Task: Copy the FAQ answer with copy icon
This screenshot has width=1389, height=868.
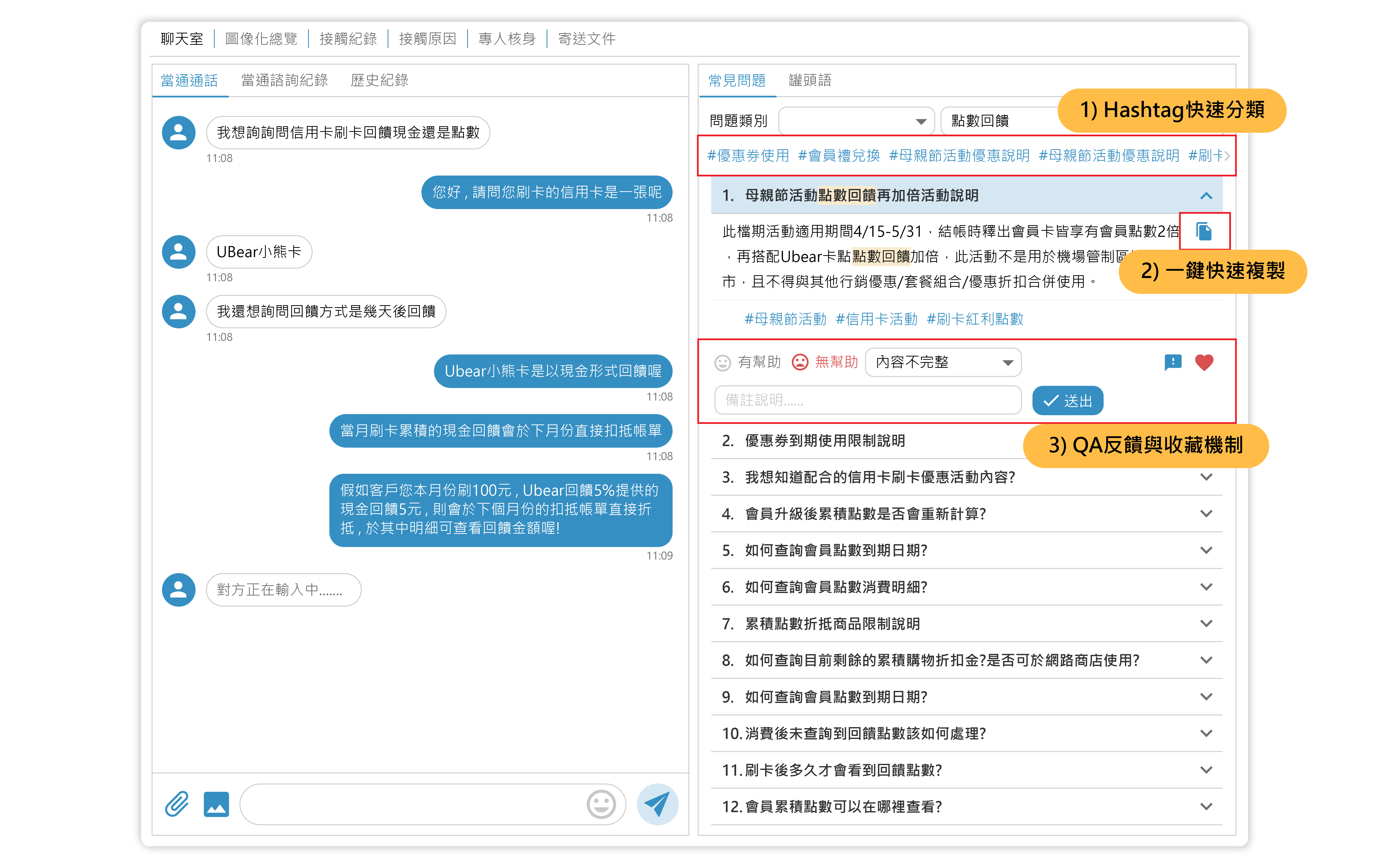Action: click(x=1204, y=231)
